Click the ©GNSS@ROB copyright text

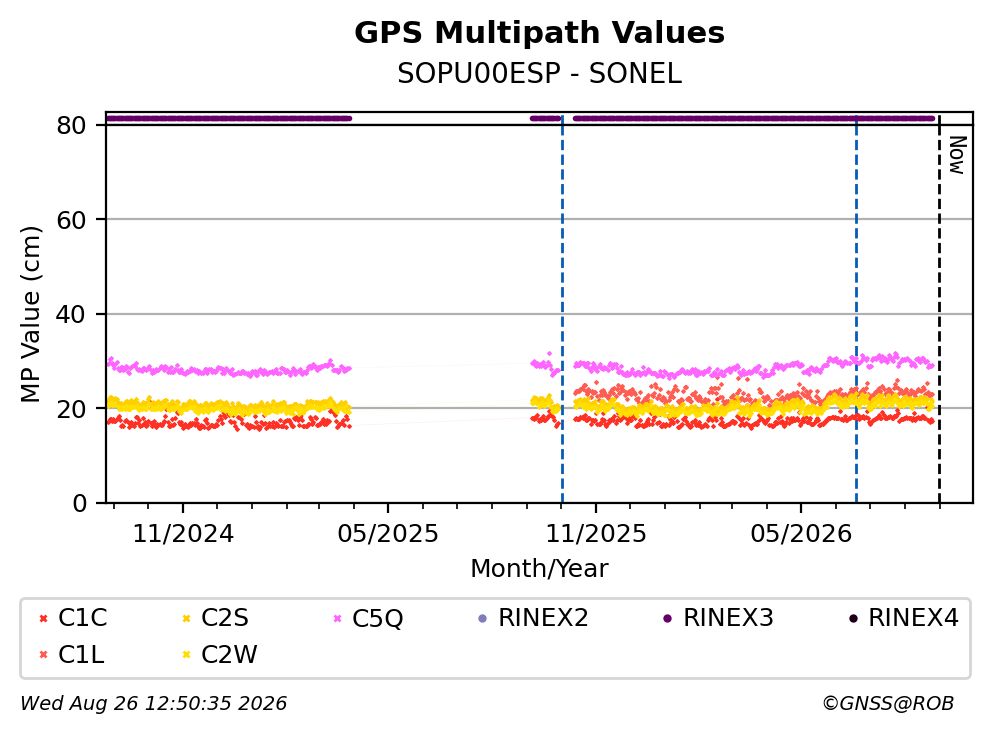point(888,704)
